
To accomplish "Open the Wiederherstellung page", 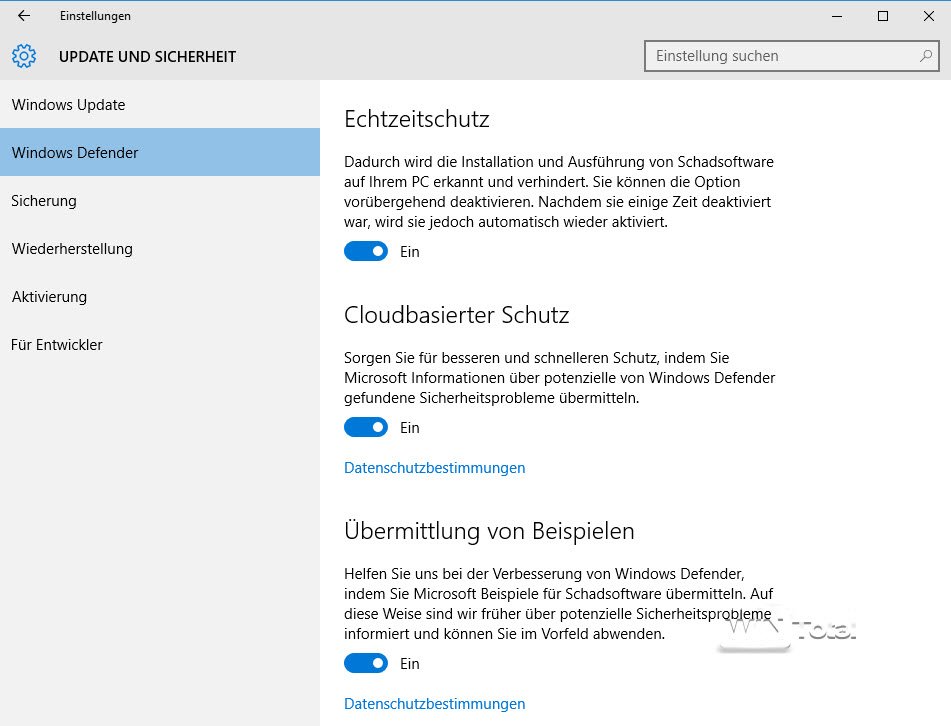I will 72,249.
